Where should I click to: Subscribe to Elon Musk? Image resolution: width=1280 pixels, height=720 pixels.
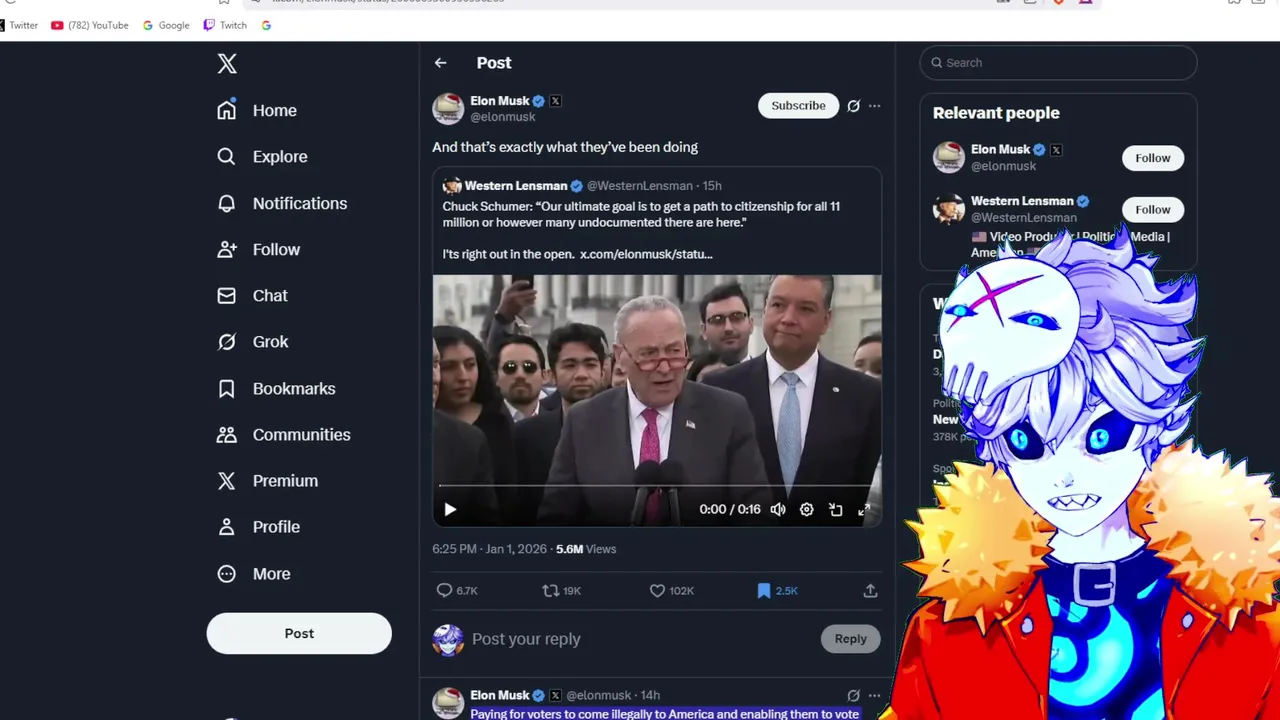pos(798,105)
